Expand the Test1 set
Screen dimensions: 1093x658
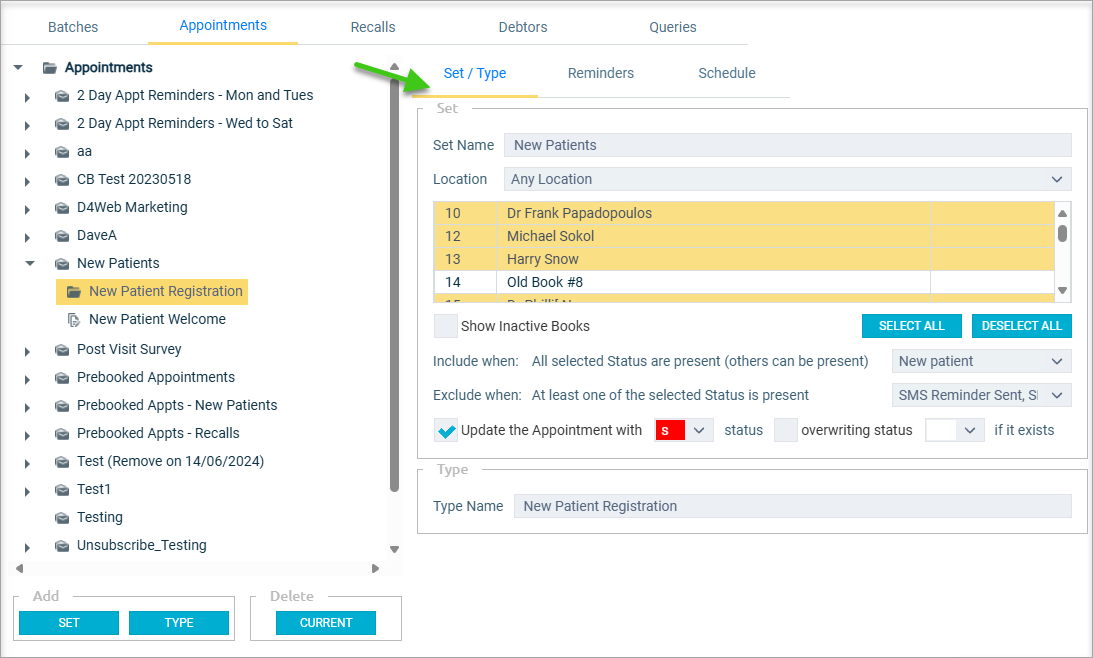click(x=27, y=491)
